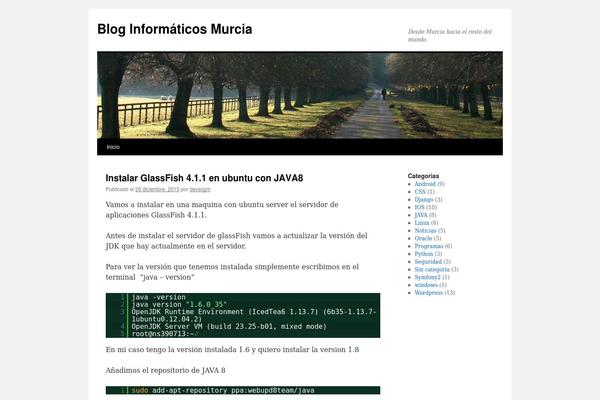The width and height of the screenshot is (600, 400).
Task: Open the author link devsogm
Action: click(200, 189)
